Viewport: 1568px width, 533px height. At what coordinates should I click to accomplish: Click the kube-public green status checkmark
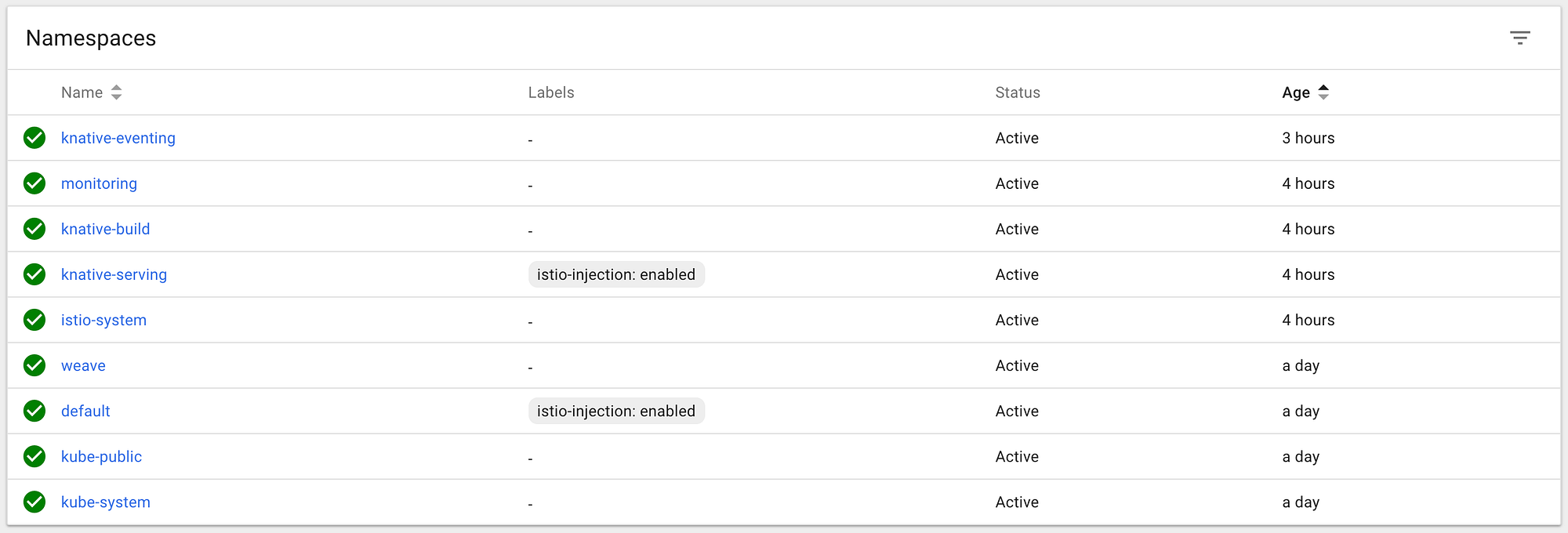(34, 456)
